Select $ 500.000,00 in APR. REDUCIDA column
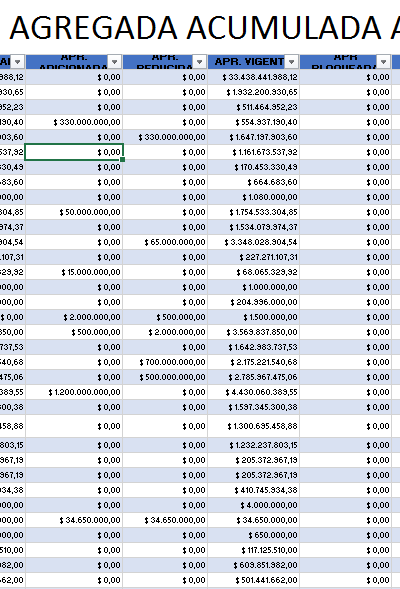The width and height of the screenshot is (400, 589). 165,317
